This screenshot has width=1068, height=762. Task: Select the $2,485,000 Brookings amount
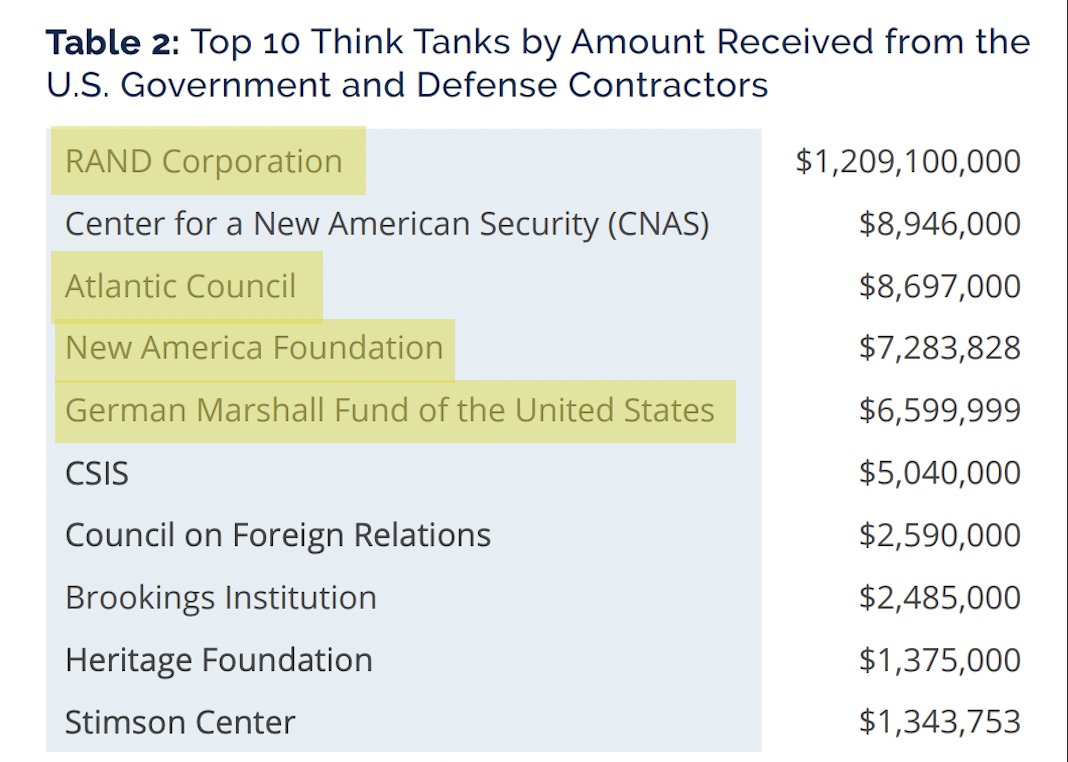[x=940, y=598]
